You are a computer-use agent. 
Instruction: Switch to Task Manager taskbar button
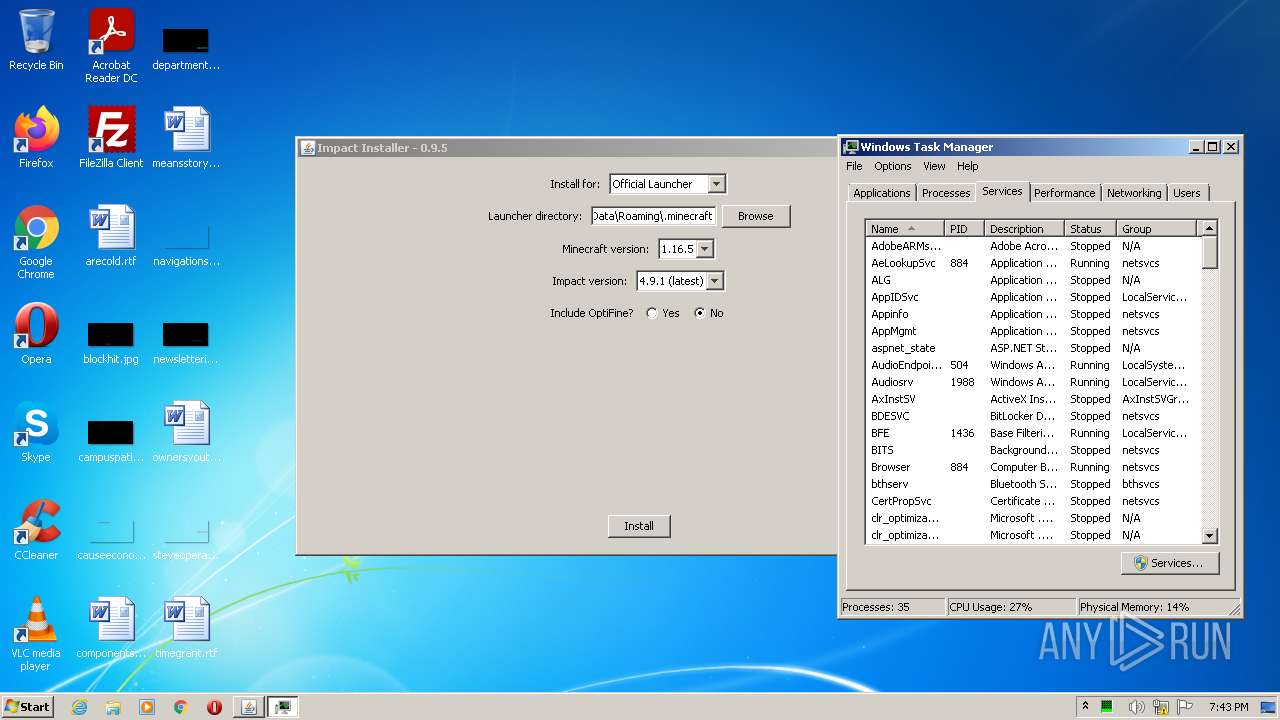coord(284,707)
